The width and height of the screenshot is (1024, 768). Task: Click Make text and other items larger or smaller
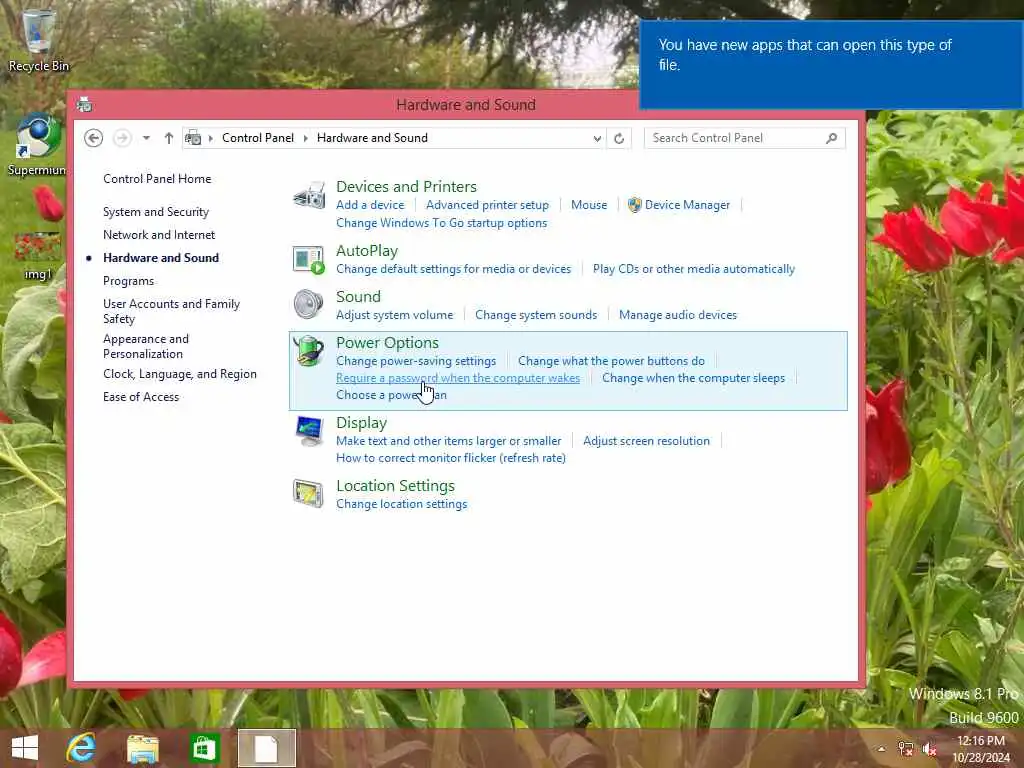(448, 441)
